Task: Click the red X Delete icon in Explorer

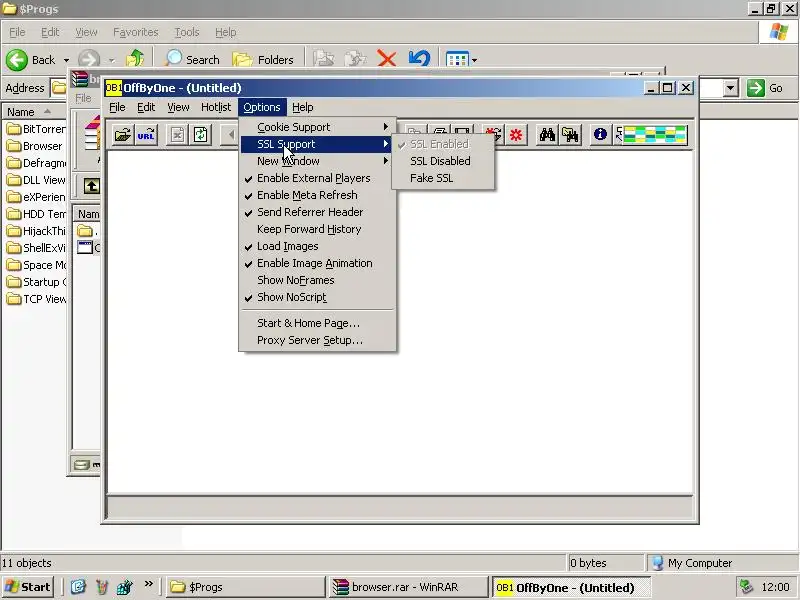Action: [x=386, y=59]
